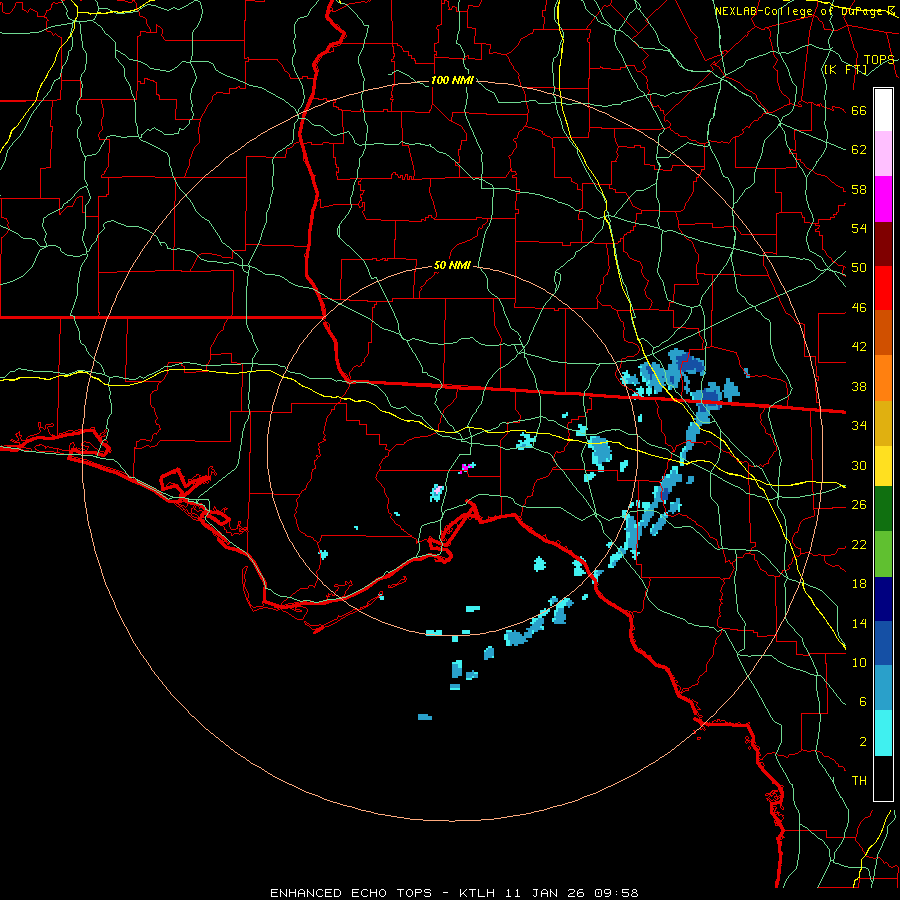Click the legend value '22'
The width and height of the screenshot is (900, 900).
(859, 544)
